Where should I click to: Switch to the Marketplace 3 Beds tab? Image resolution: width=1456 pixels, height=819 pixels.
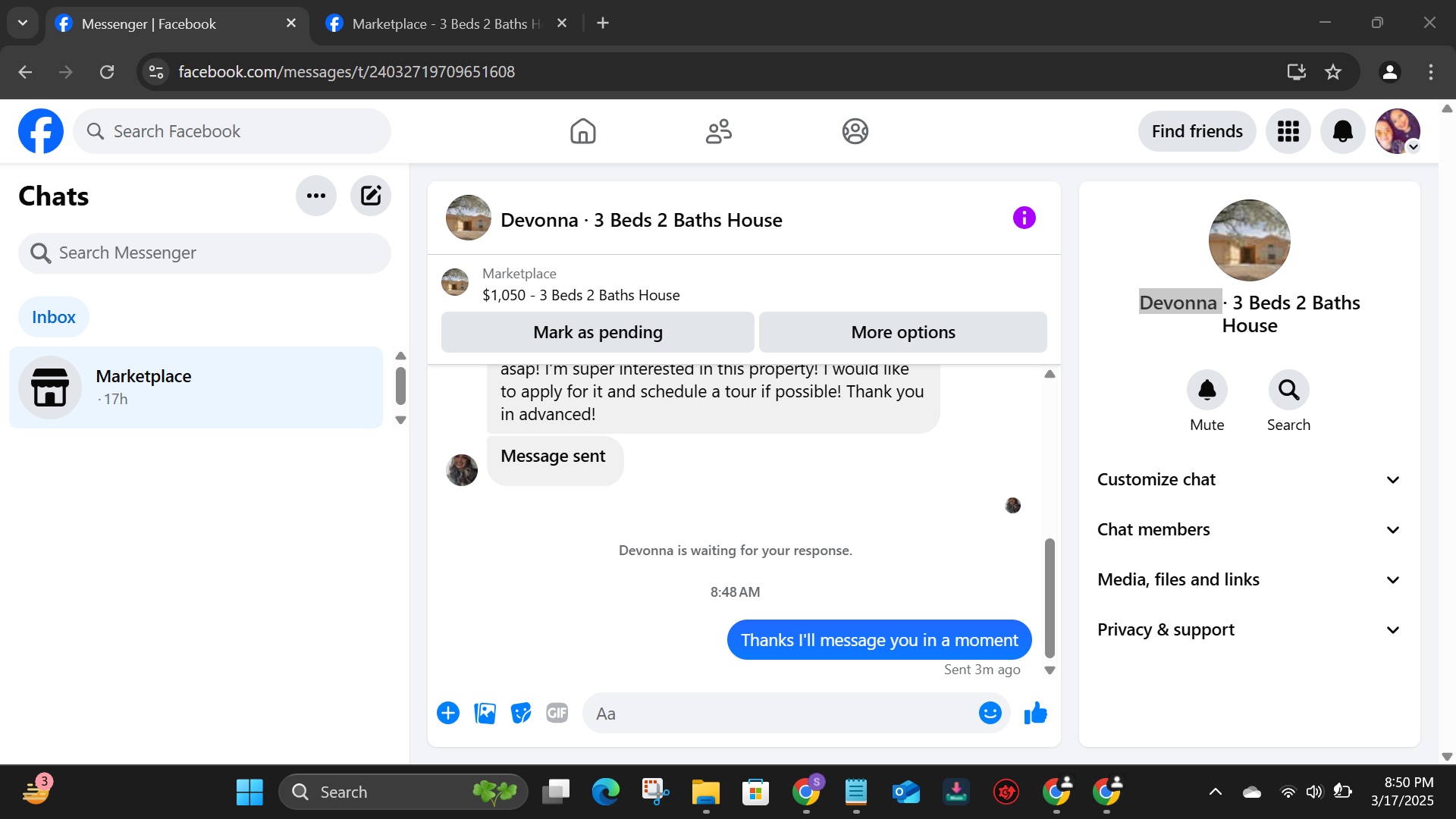pyautogui.click(x=446, y=24)
